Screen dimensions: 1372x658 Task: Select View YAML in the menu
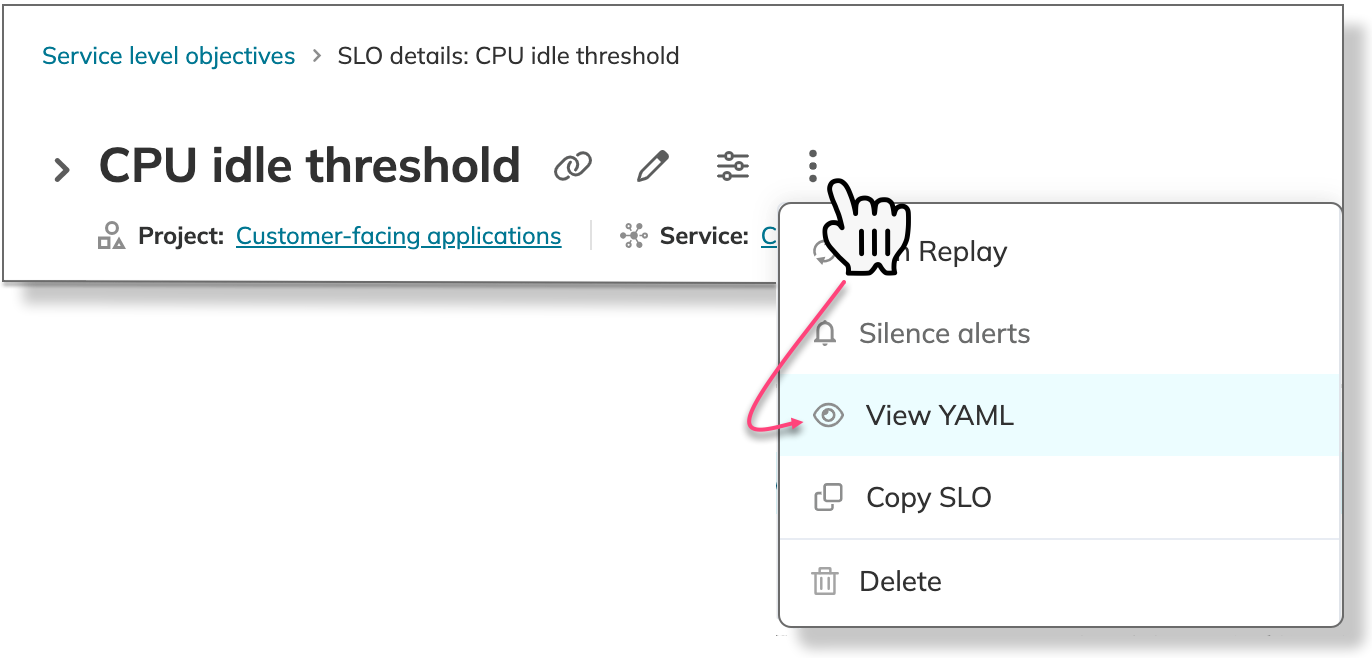(1060, 416)
